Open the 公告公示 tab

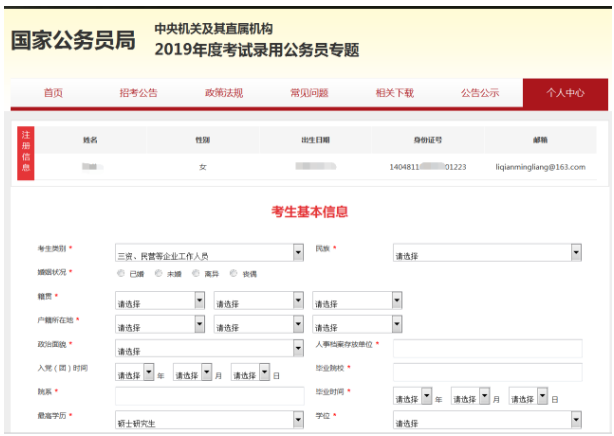(x=480, y=93)
